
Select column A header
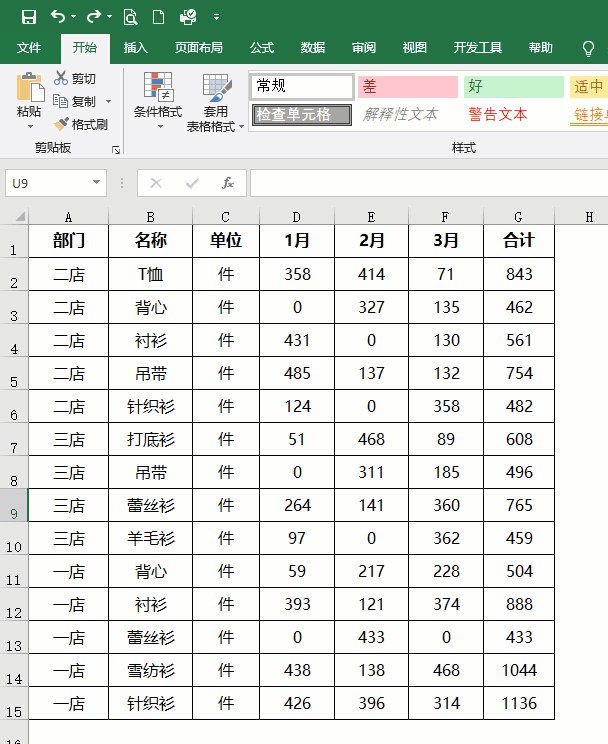[x=69, y=217]
